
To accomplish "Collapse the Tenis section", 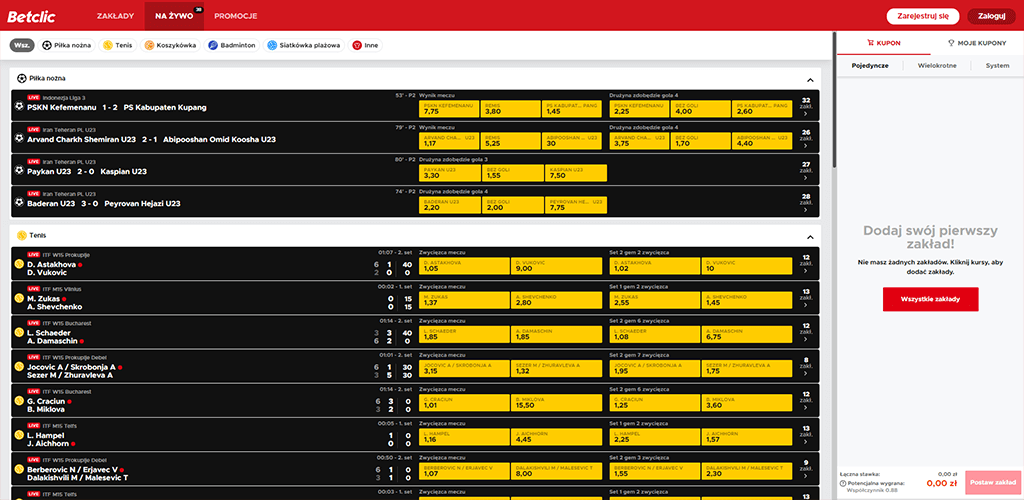I will click(810, 237).
